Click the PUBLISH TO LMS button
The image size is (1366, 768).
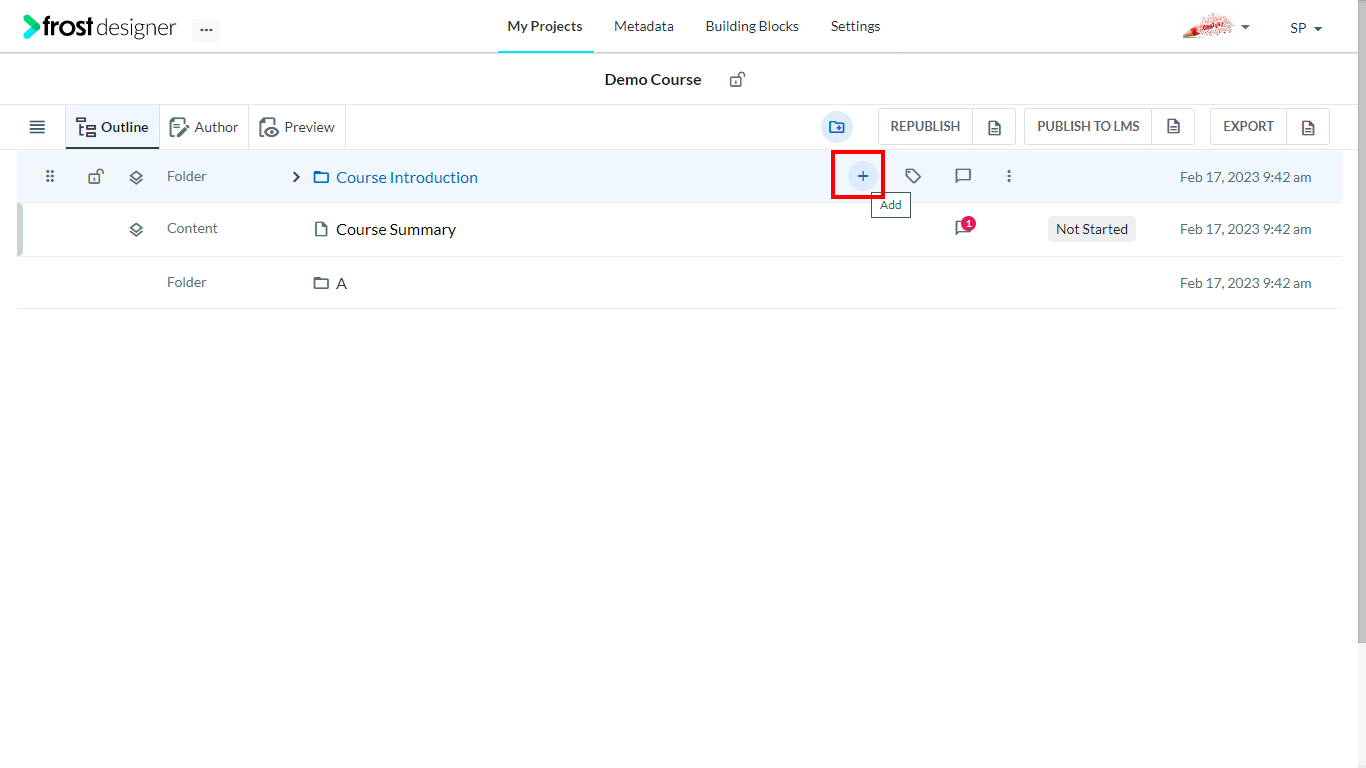click(x=1088, y=127)
